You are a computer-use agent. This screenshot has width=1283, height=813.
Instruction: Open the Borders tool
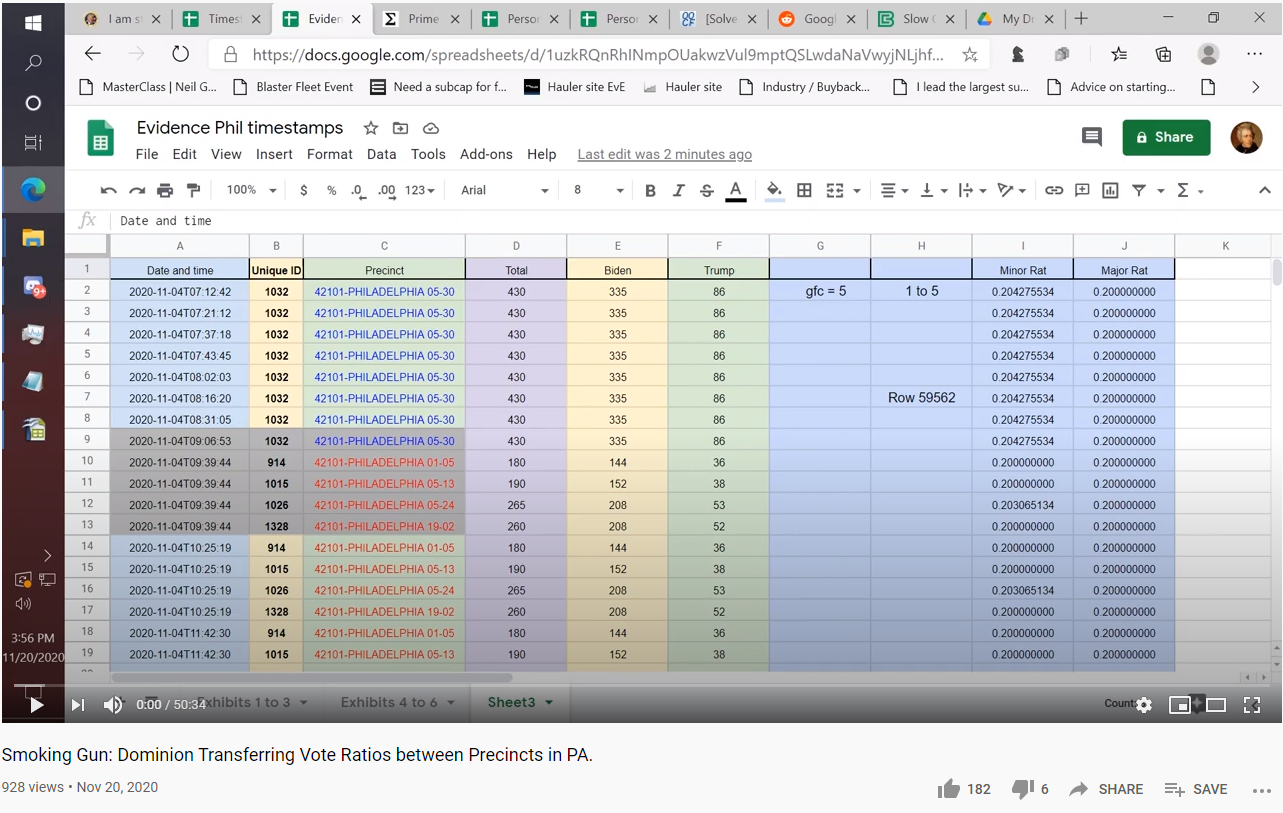click(804, 190)
